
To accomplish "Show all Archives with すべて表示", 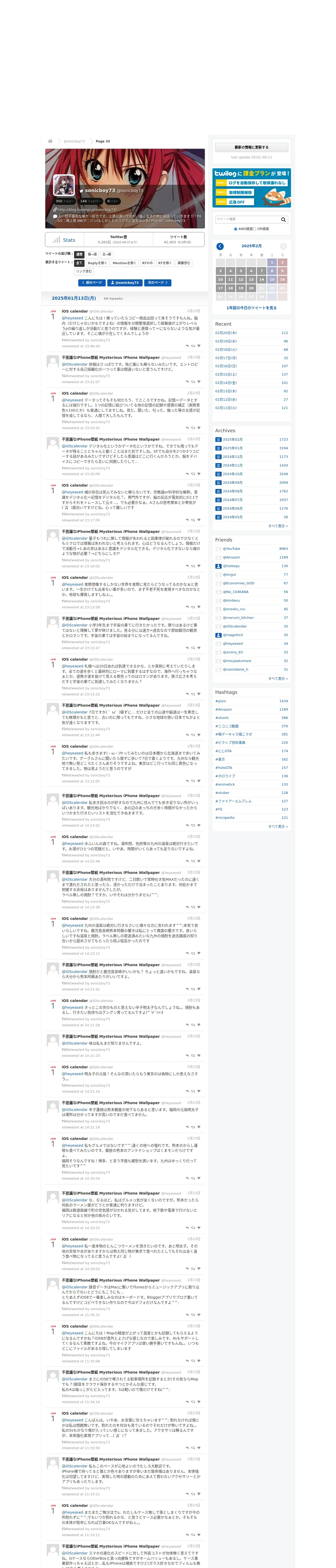I will click(278, 526).
